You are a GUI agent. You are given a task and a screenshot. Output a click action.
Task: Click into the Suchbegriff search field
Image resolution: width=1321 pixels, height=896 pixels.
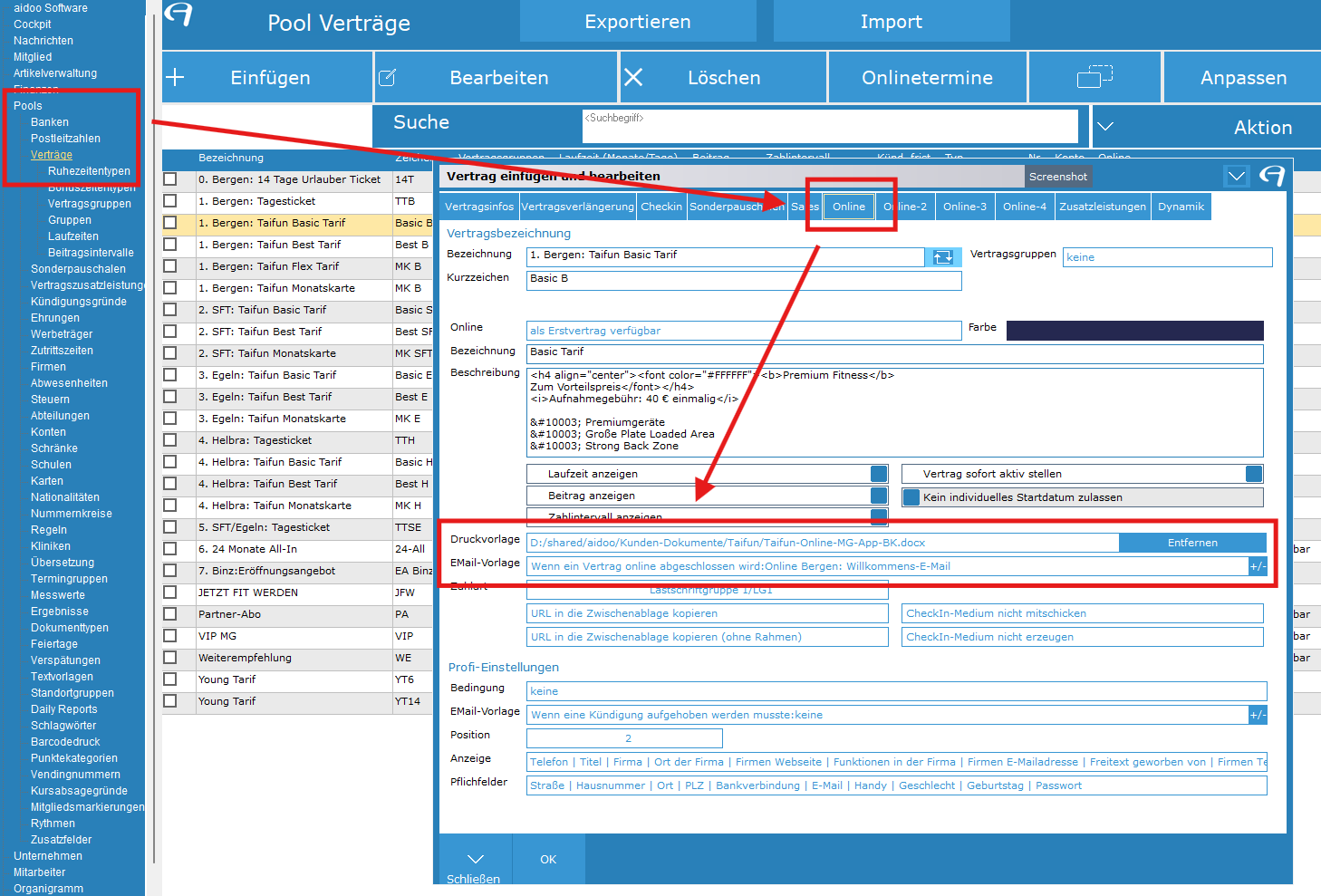(x=829, y=126)
